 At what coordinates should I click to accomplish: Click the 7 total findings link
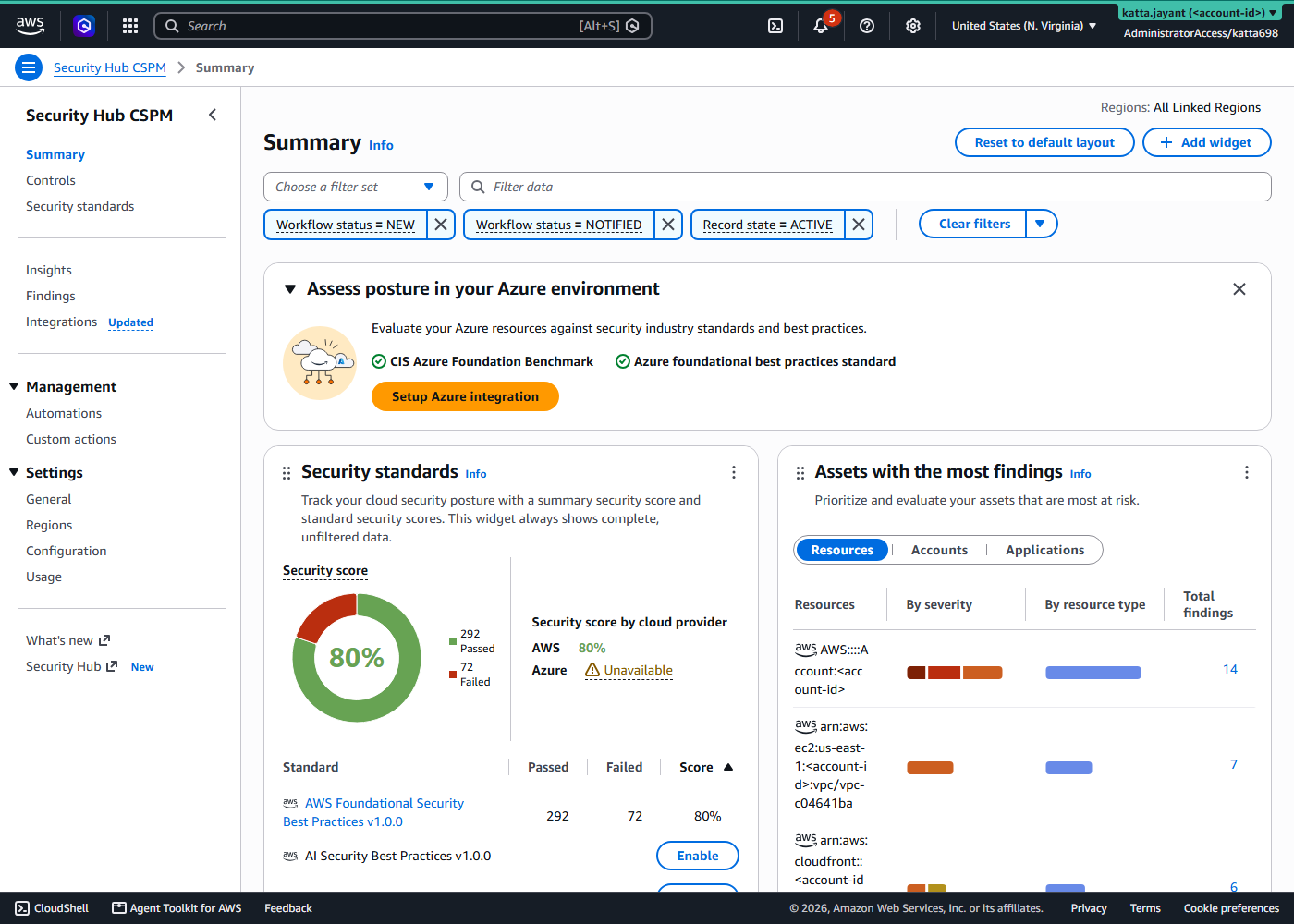[1234, 764]
